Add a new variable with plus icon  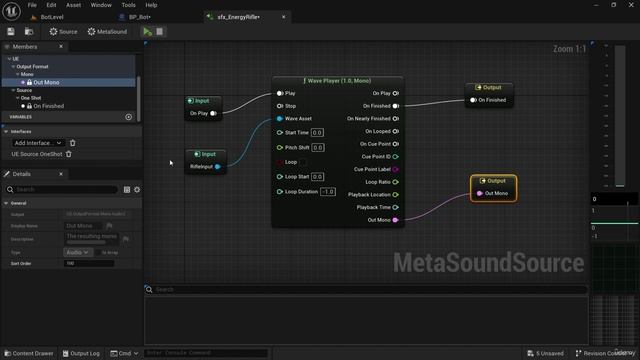click(x=129, y=117)
